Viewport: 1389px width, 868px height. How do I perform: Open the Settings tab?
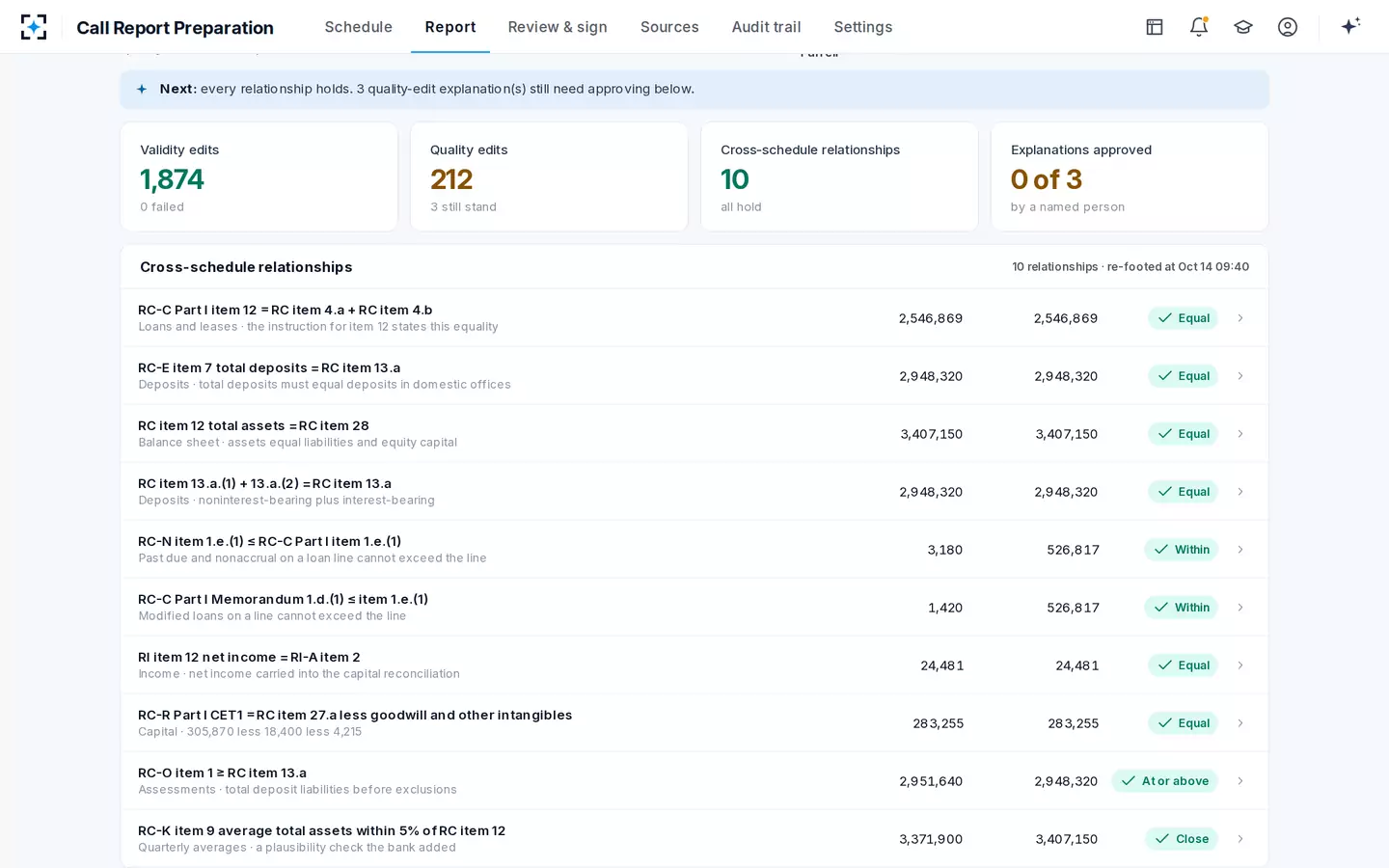[x=863, y=27]
